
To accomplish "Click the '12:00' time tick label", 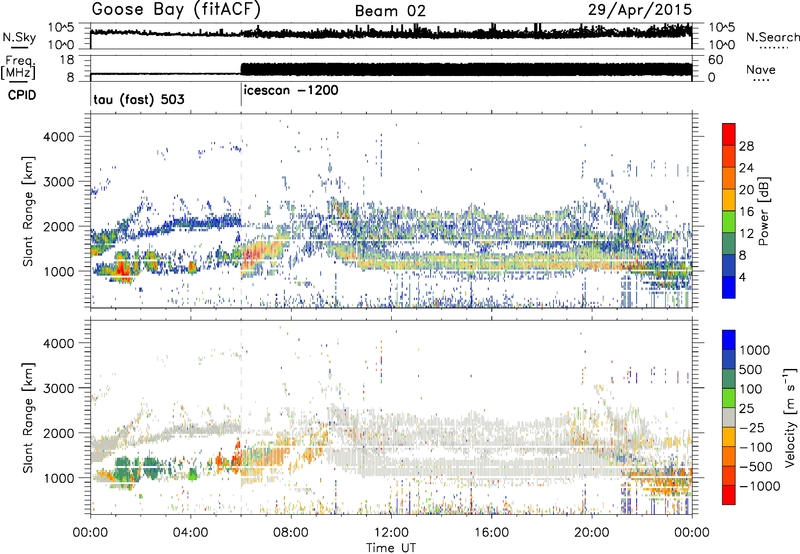I will pyautogui.click(x=391, y=533).
